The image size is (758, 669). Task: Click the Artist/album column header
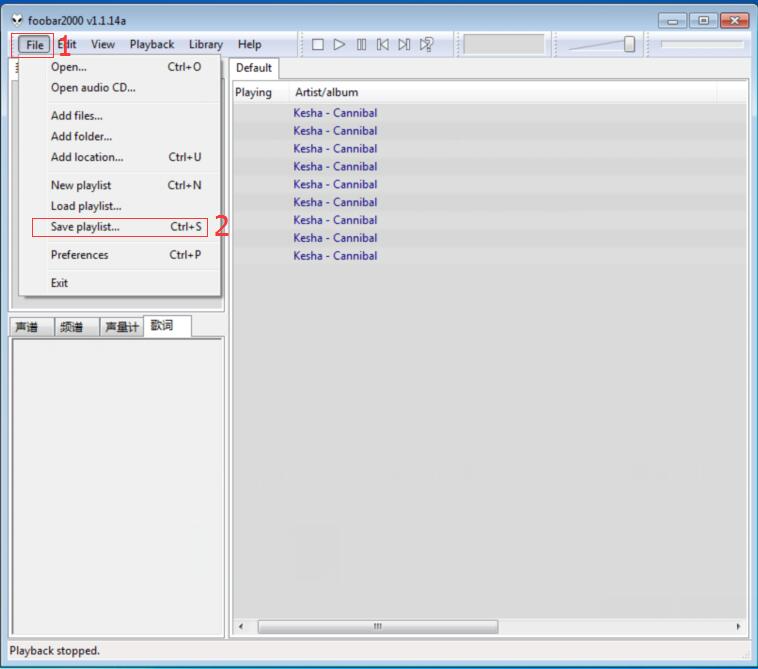503,92
